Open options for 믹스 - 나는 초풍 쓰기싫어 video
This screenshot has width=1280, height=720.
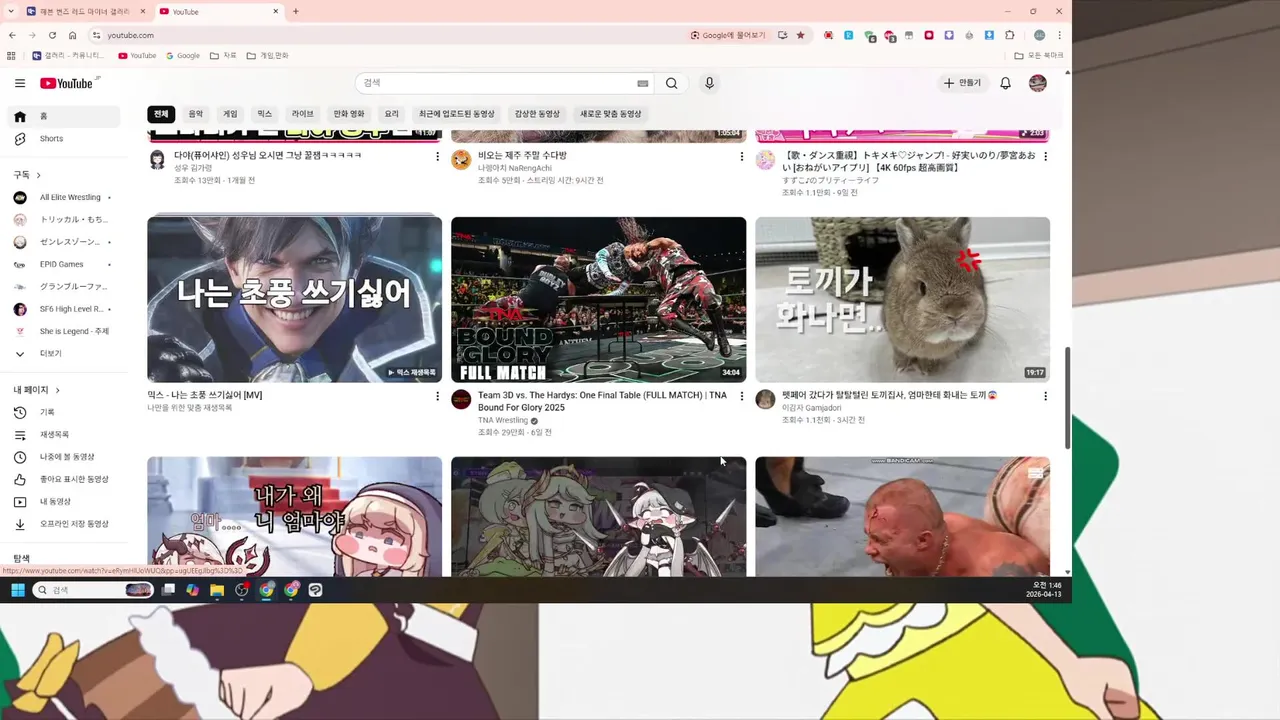point(437,396)
